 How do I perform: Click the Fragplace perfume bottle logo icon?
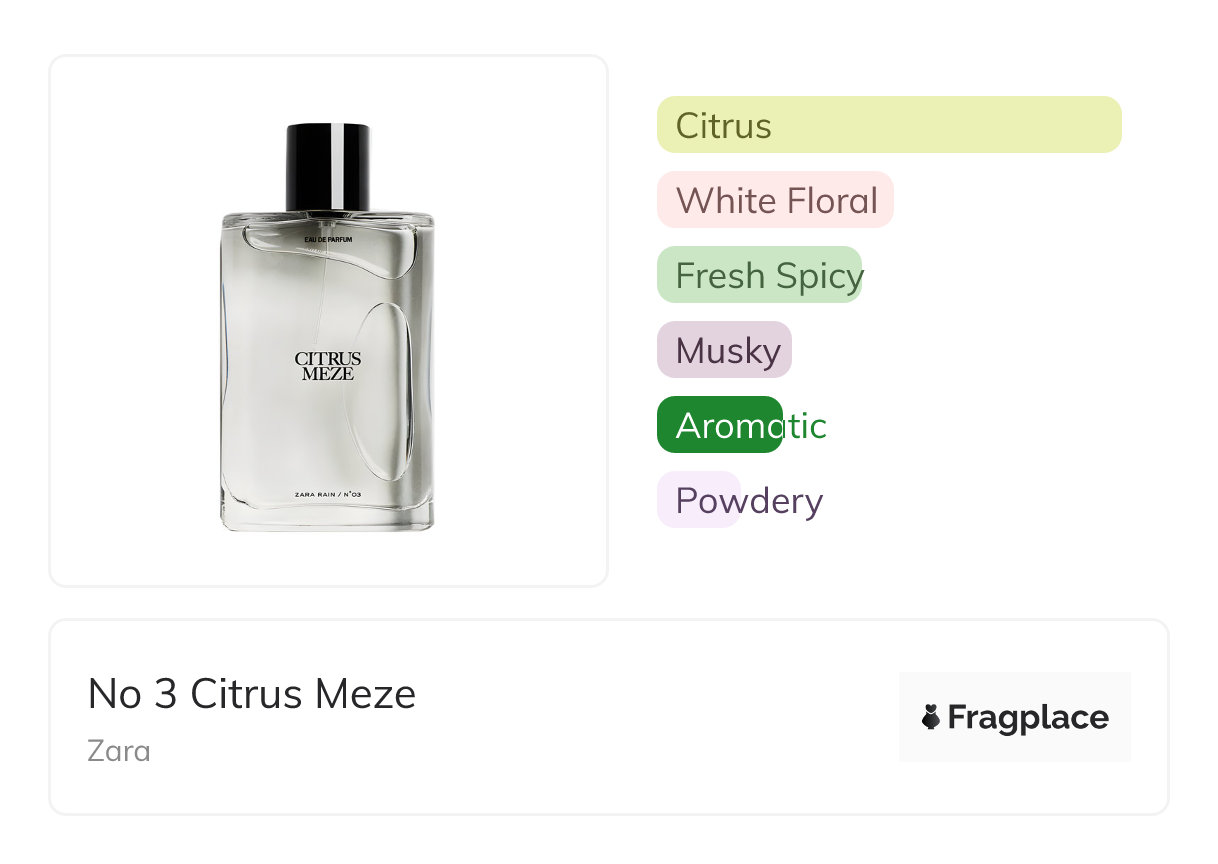pos(931,717)
